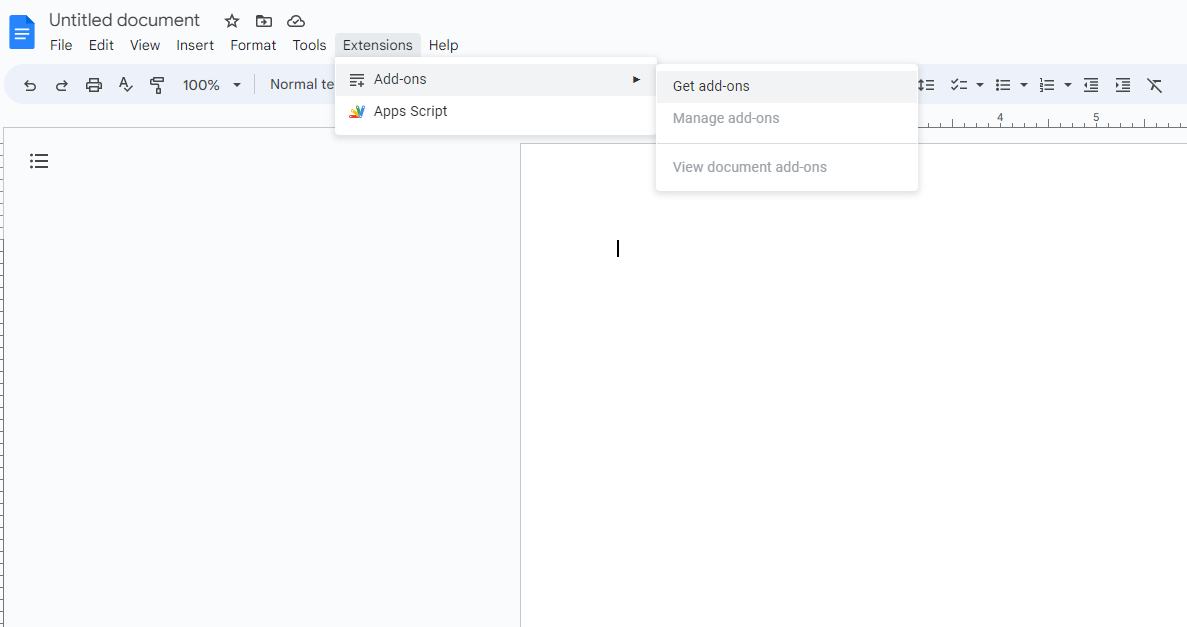1187x627 pixels.
Task: Click Get add-ons
Action: click(710, 86)
